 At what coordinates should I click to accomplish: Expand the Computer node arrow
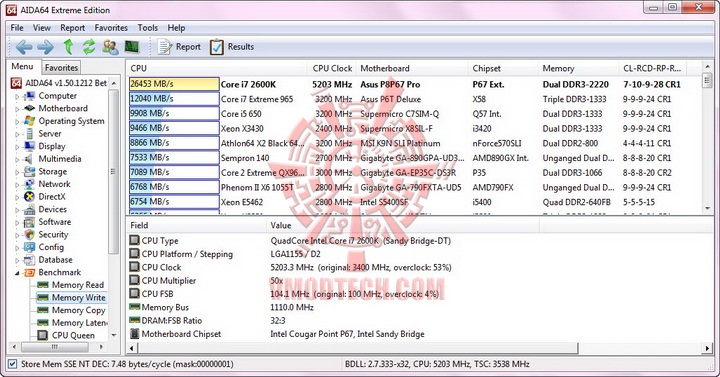tap(17, 96)
